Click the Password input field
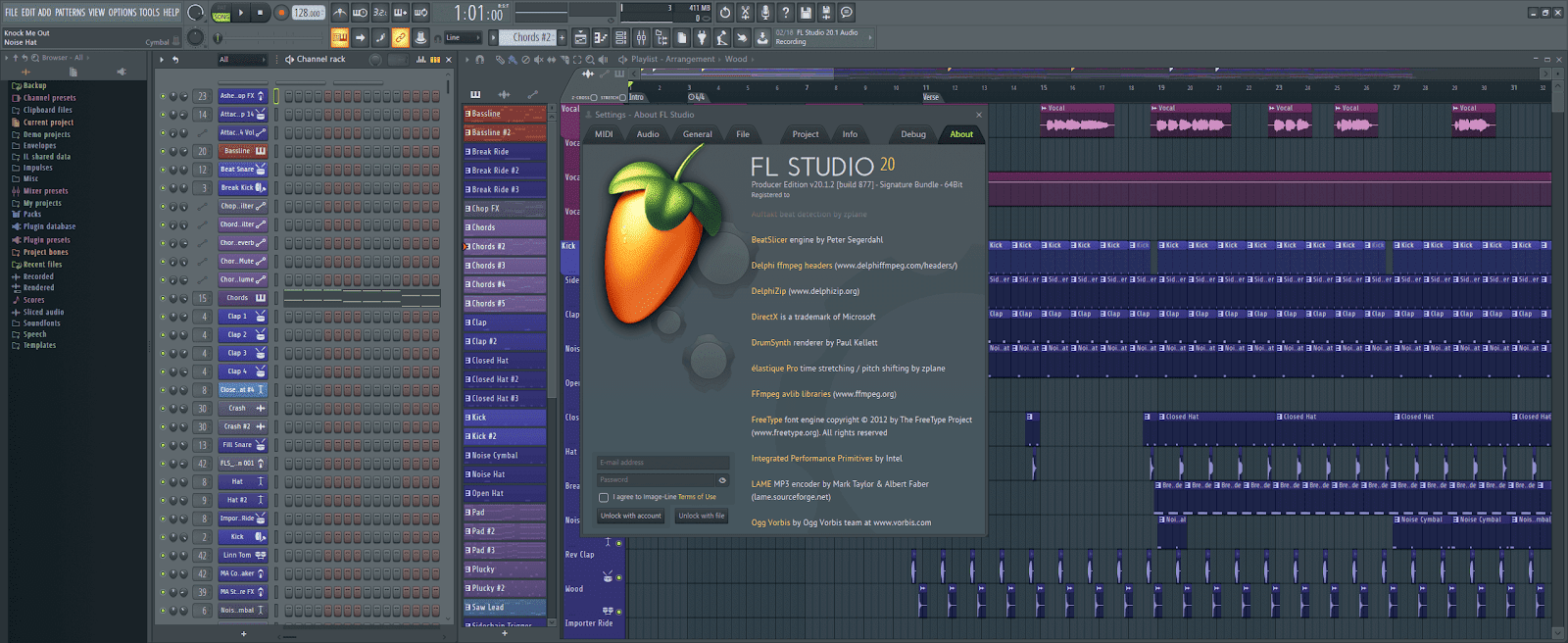Image resolution: width=1568 pixels, height=643 pixels. click(657, 480)
